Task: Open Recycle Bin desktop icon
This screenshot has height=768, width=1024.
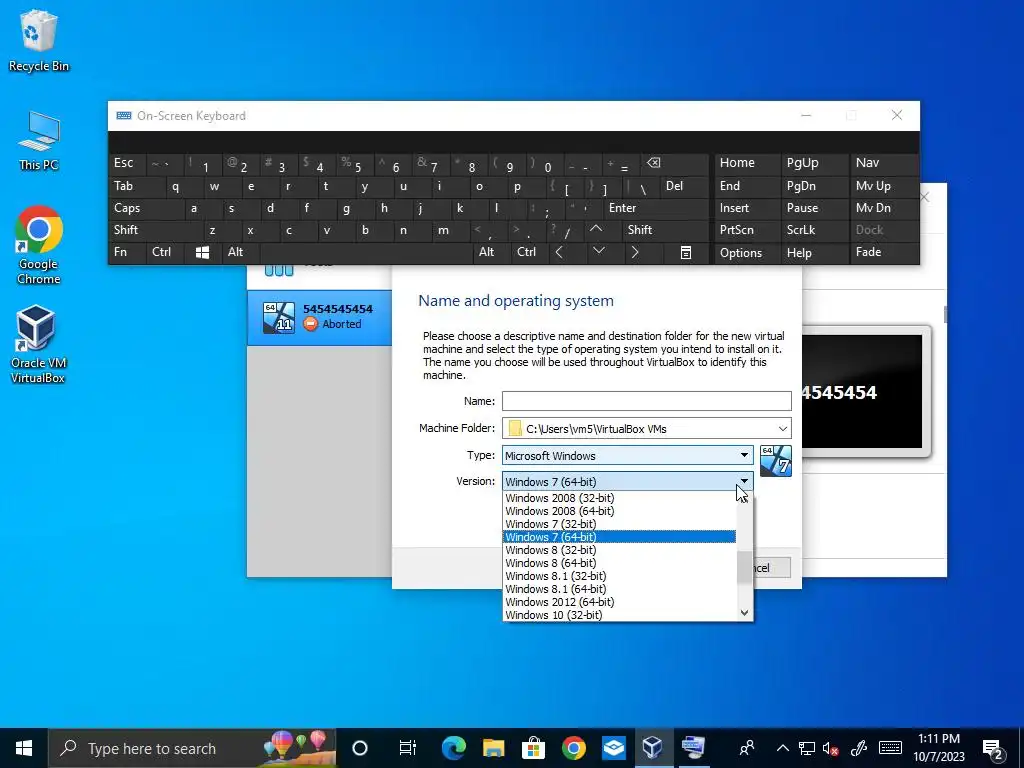Action: tap(38, 40)
